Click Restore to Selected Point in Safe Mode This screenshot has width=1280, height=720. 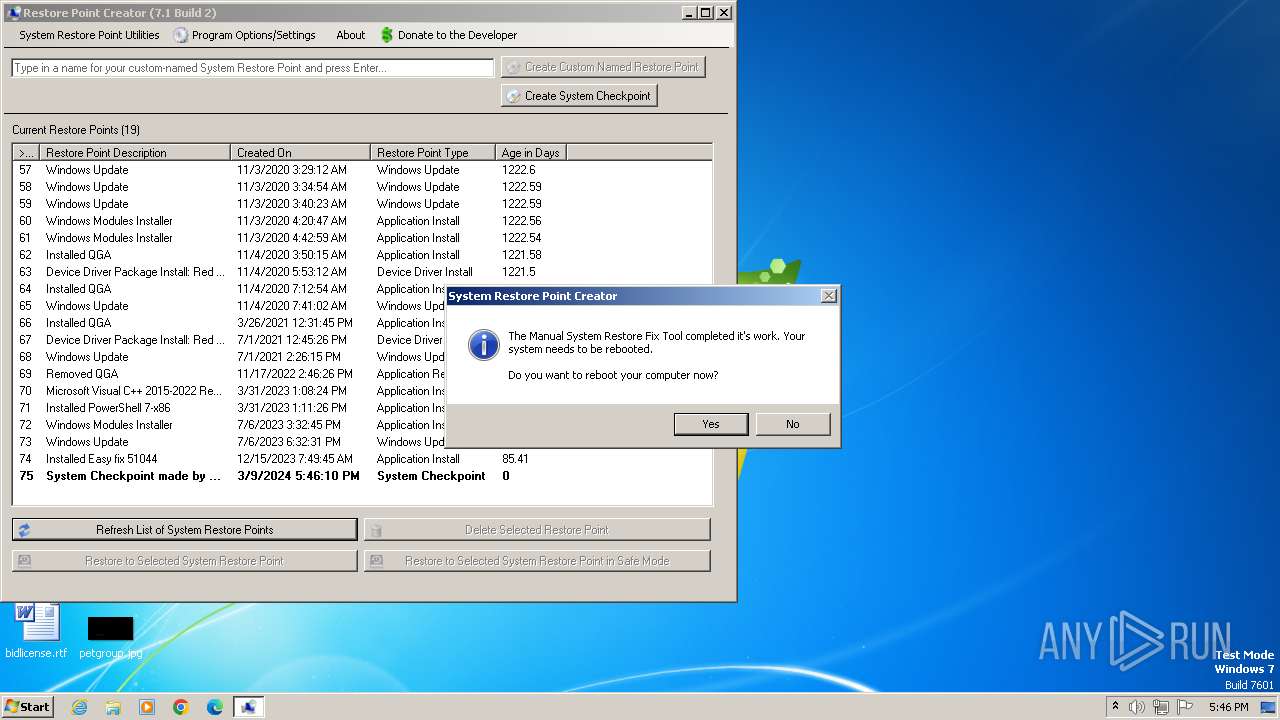537,561
